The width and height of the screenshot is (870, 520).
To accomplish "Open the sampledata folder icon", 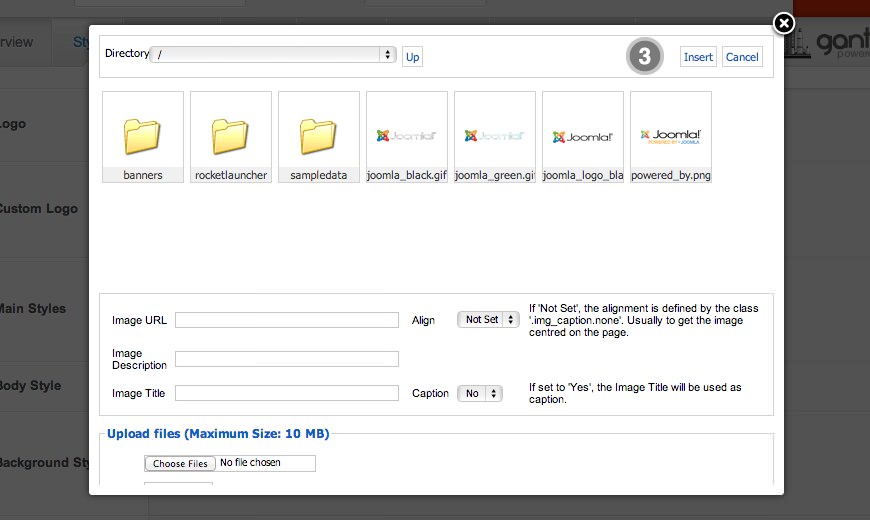I will [318, 134].
